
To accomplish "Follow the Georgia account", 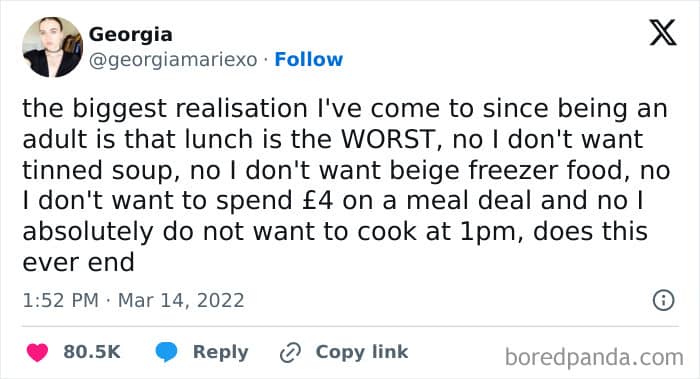I will pyautogui.click(x=308, y=59).
